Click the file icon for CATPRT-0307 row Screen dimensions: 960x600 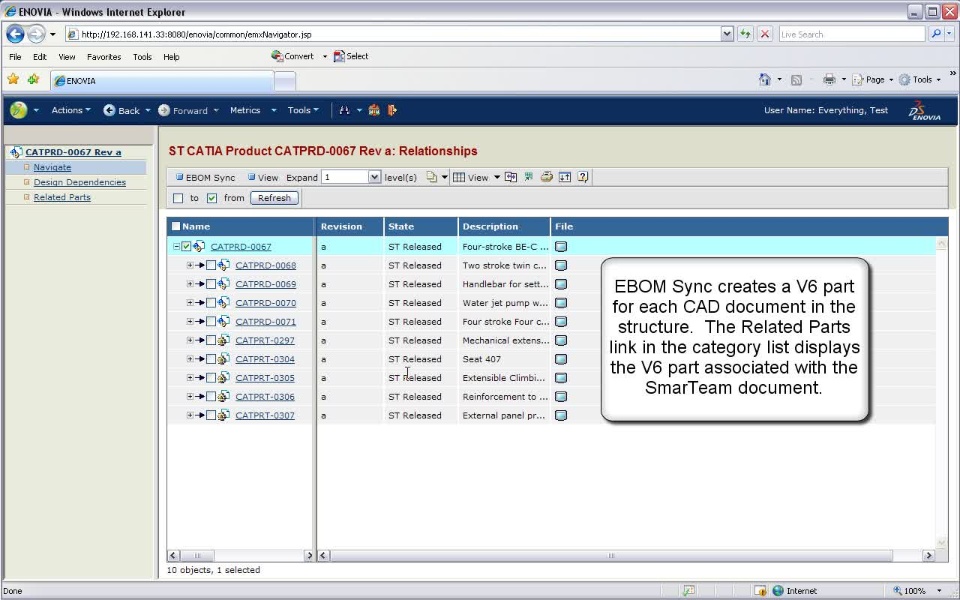coord(561,415)
